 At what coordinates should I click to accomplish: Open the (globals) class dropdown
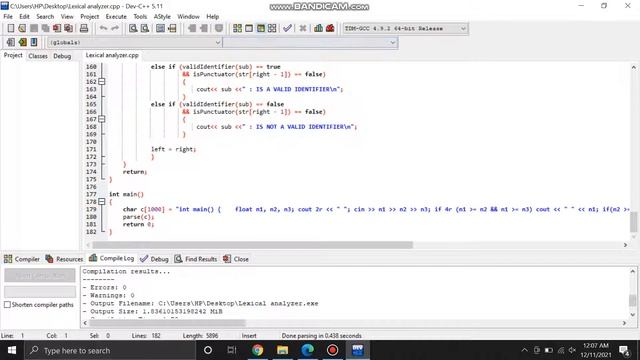click(x=134, y=42)
